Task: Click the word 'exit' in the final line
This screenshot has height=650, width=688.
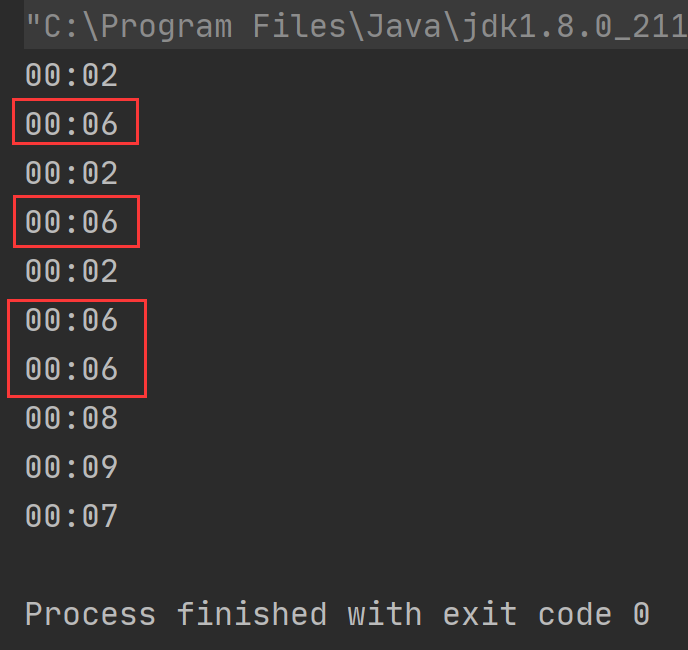Action: click(480, 613)
